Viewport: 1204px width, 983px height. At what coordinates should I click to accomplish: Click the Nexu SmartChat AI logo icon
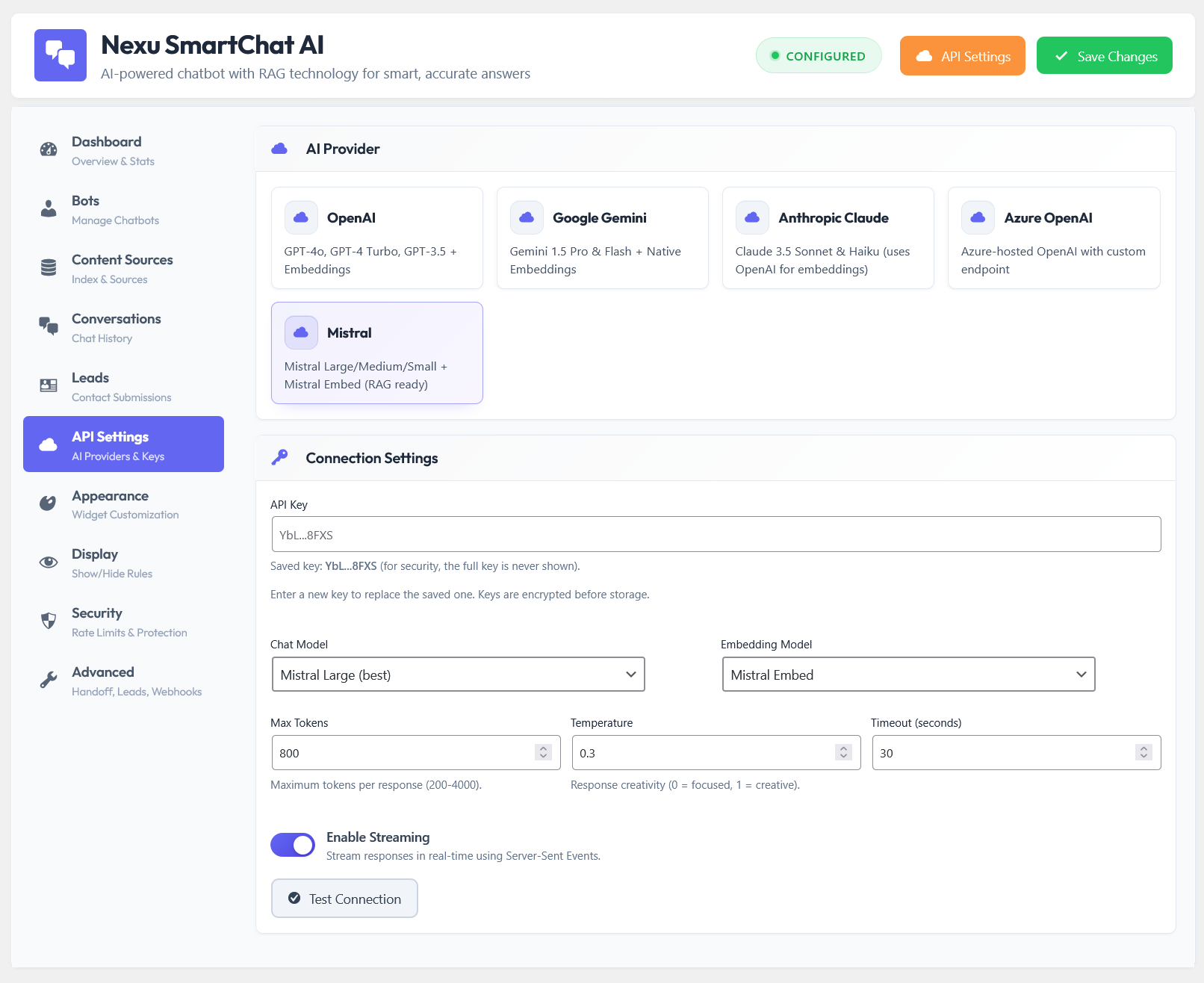pyautogui.click(x=60, y=55)
